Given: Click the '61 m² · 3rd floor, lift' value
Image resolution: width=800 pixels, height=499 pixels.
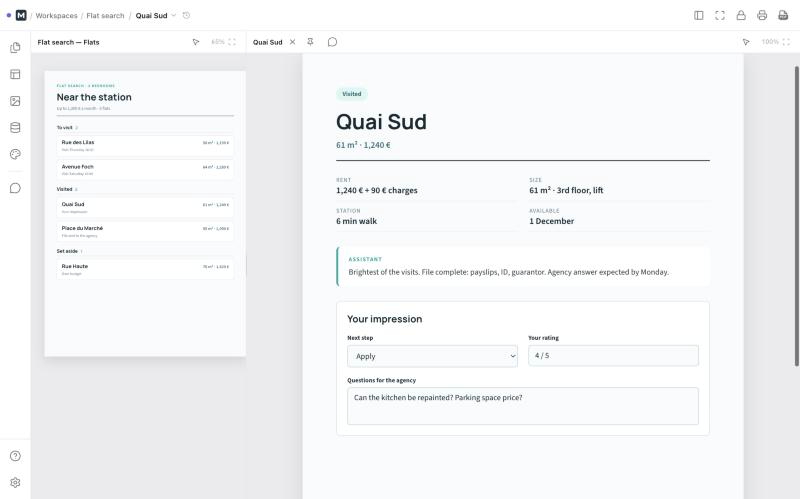Looking at the screenshot, I should coord(566,190).
